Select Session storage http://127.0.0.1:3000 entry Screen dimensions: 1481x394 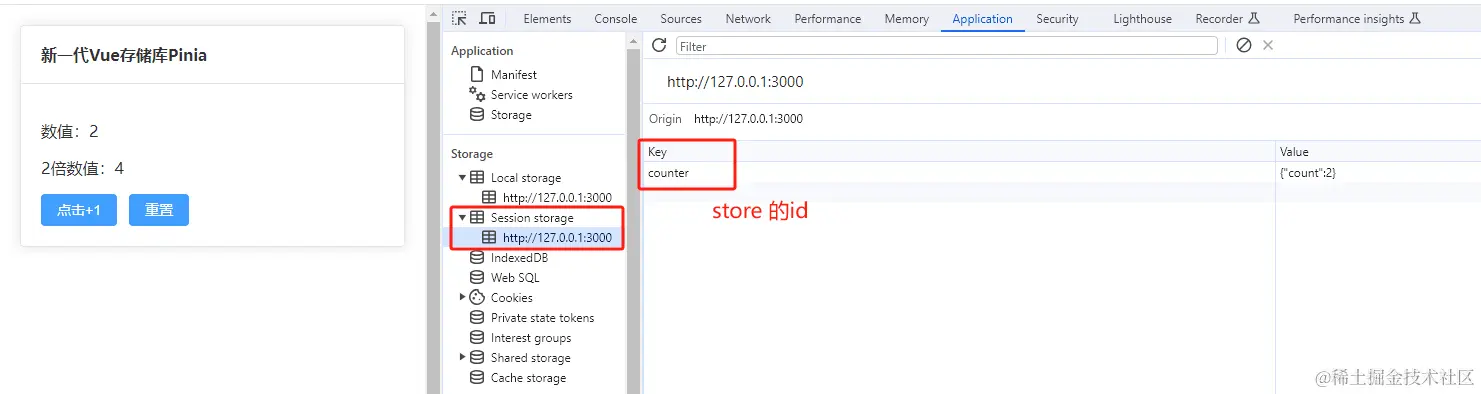coord(557,238)
